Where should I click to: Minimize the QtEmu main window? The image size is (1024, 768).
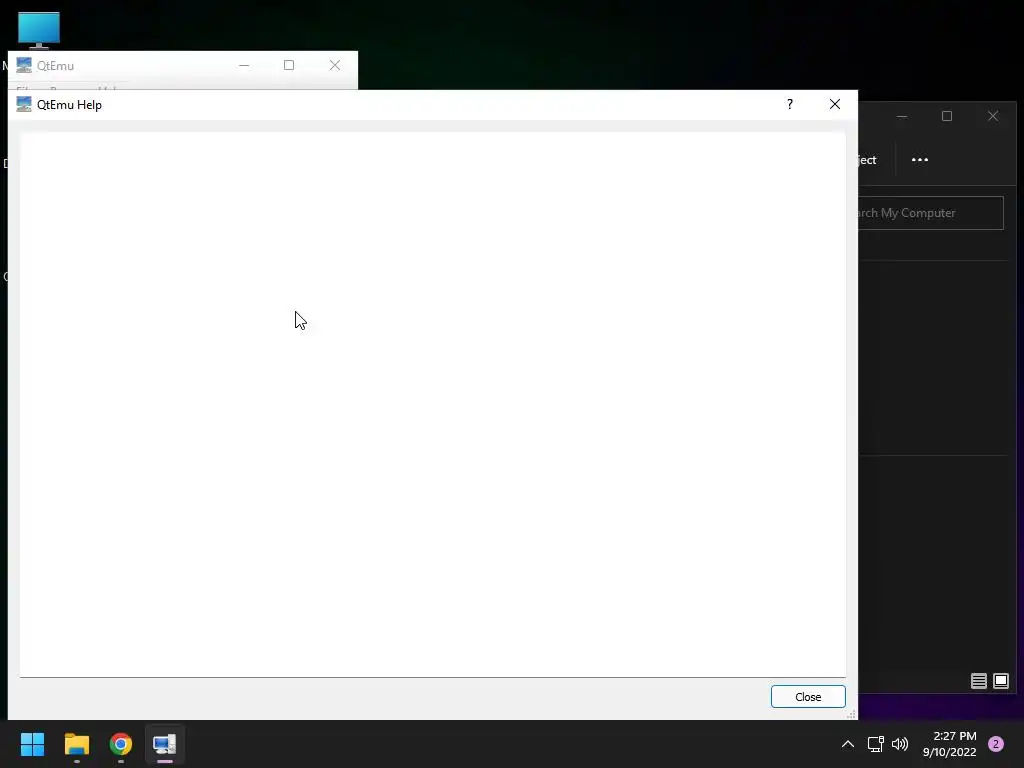point(244,65)
